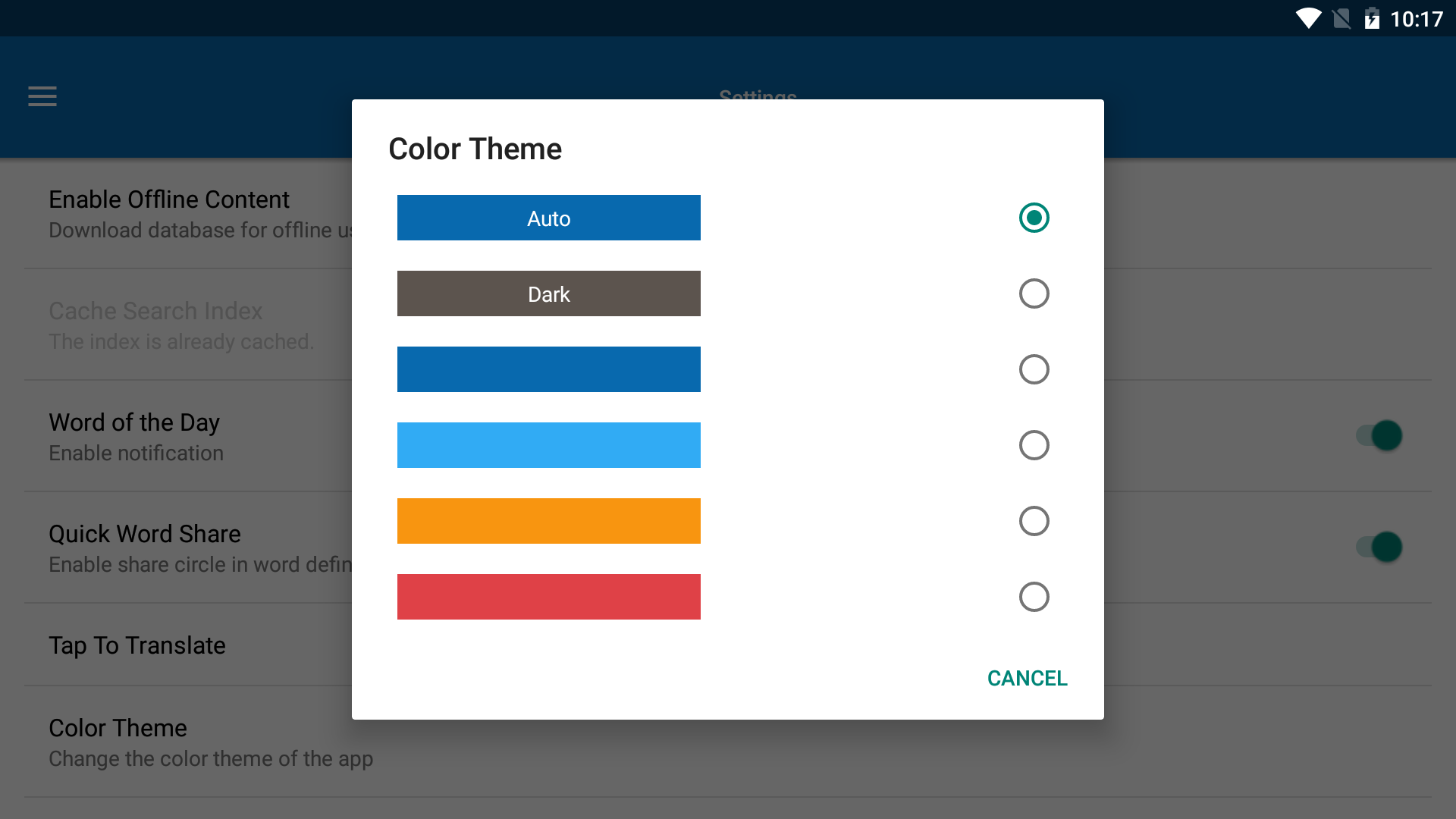
Task: Open the Tap To Translate setting
Action: [137, 645]
